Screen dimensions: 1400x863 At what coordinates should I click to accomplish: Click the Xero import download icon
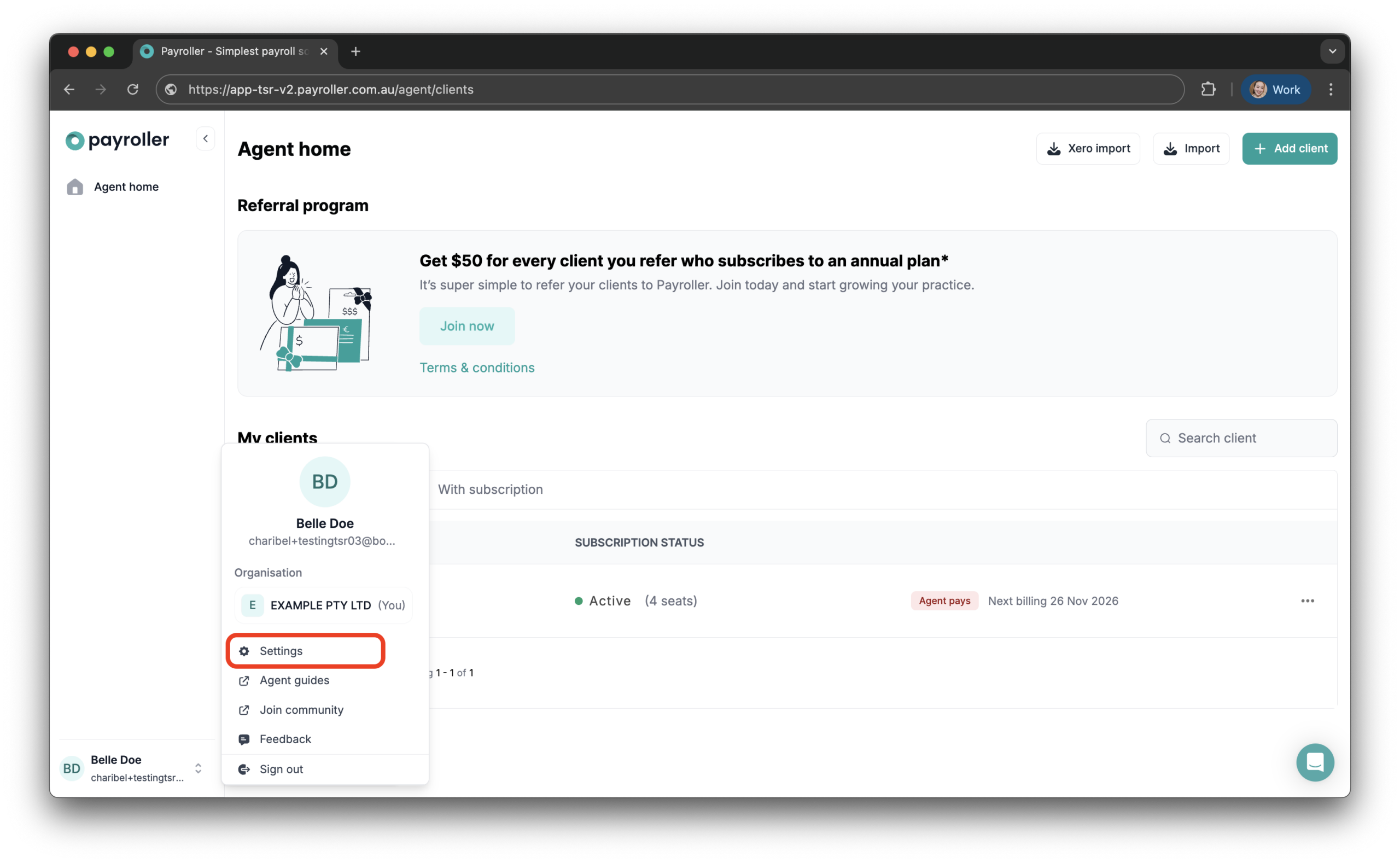point(1054,148)
